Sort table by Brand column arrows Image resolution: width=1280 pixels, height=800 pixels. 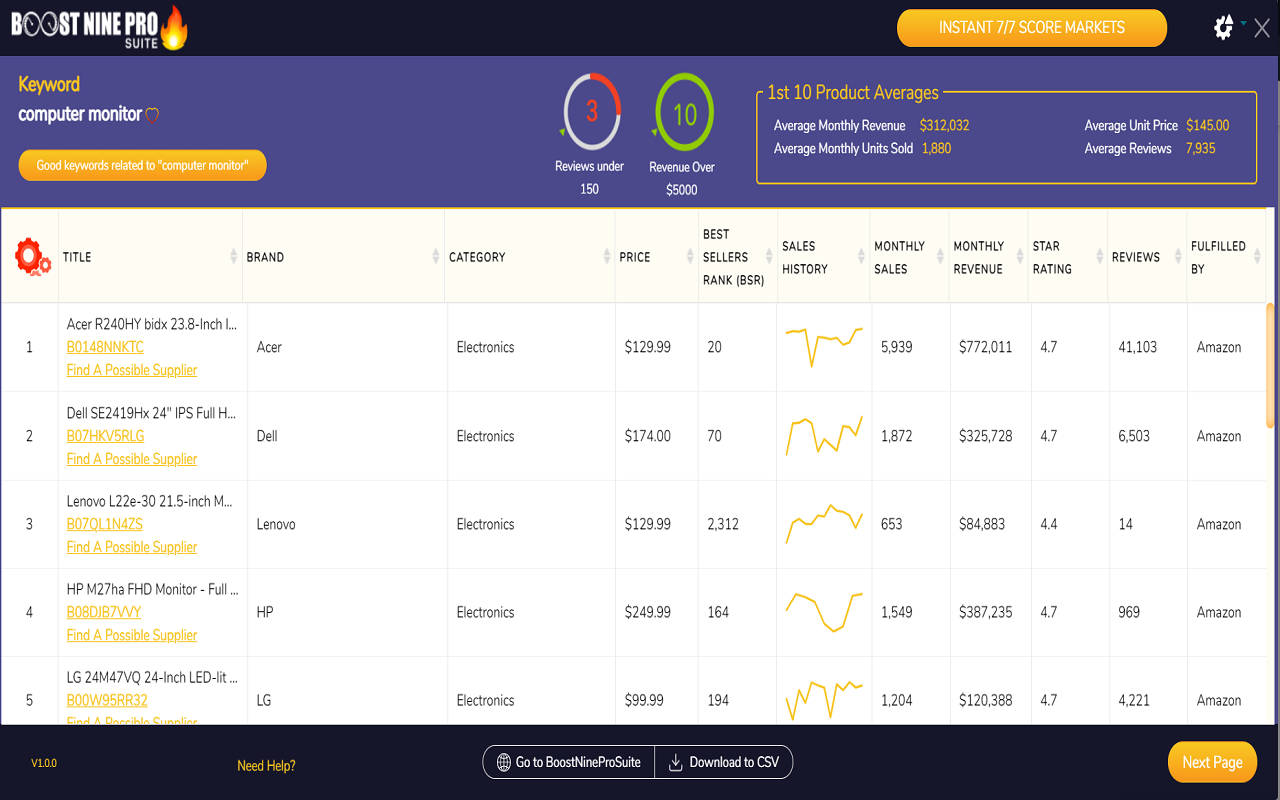tap(436, 257)
